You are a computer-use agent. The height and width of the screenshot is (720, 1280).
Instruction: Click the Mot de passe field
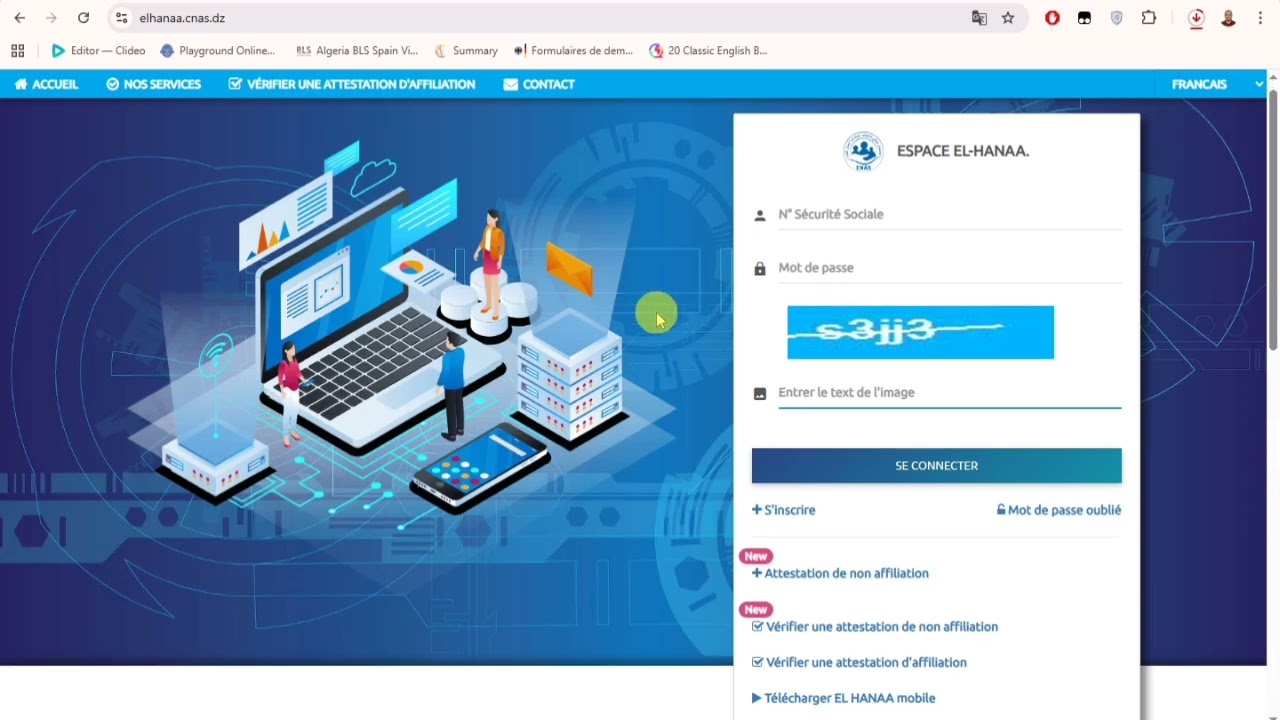(x=949, y=268)
